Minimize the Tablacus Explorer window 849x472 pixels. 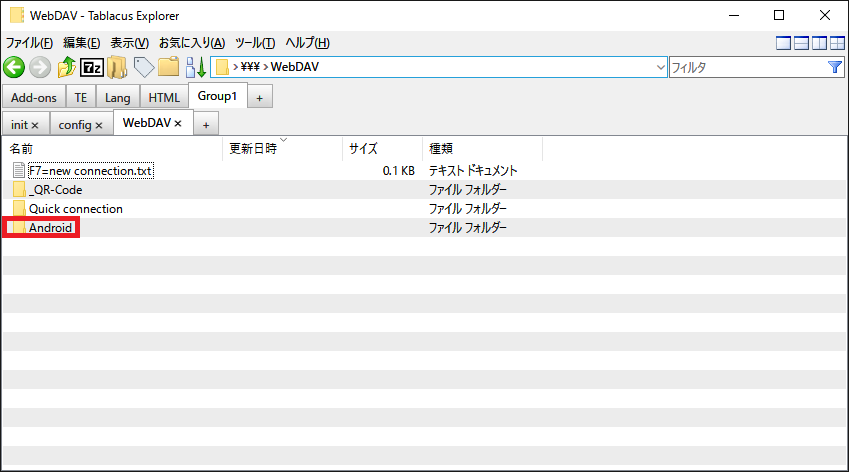click(734, 16)
